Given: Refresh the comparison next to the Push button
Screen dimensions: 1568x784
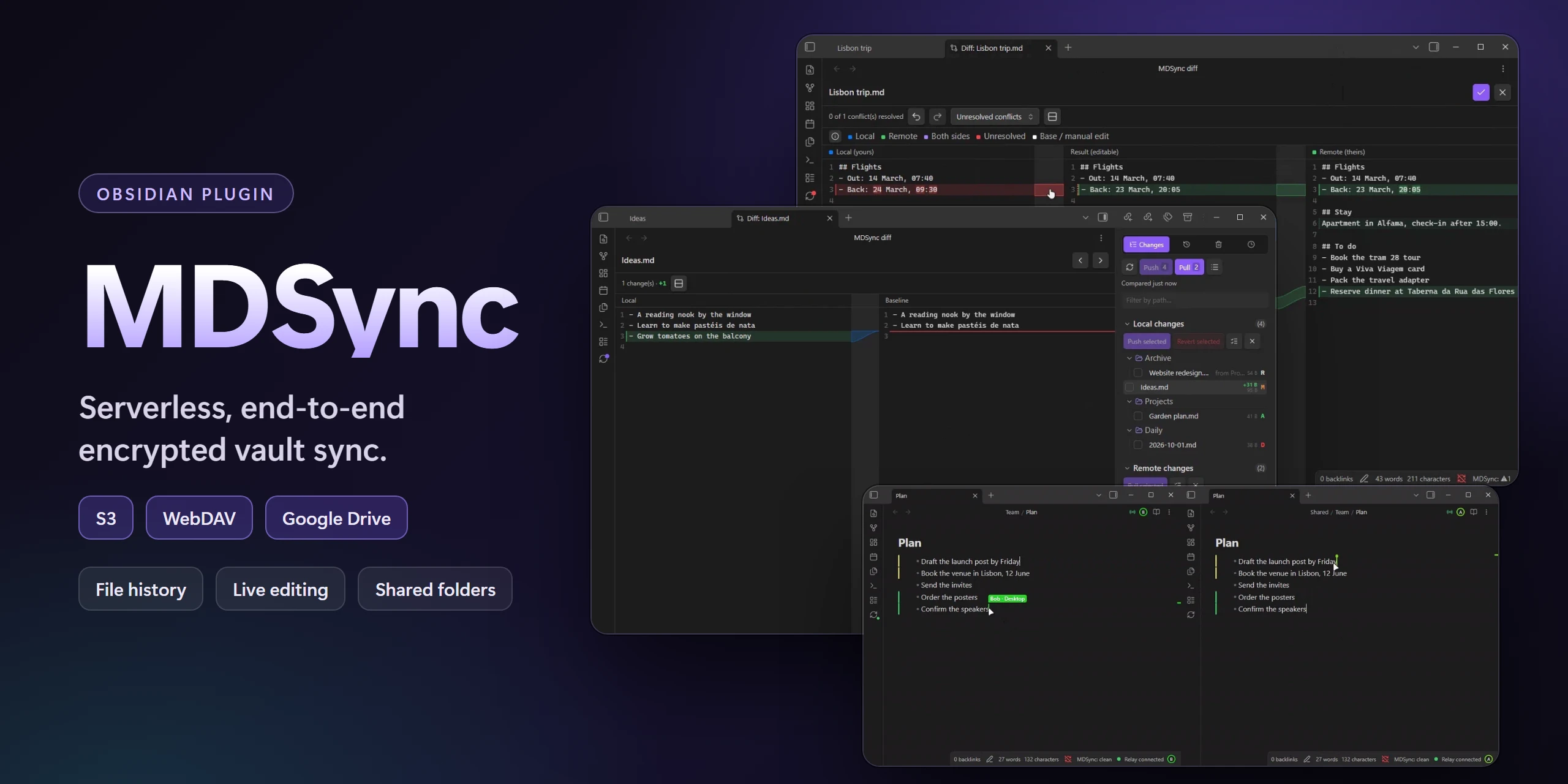Looking at the screenshot, I should tap(1129, 267).
